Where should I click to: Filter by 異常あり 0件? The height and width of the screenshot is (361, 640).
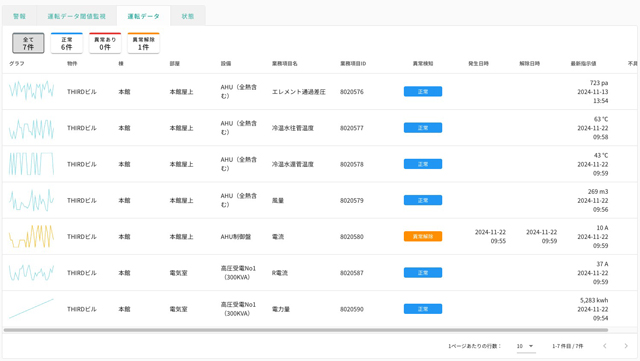(105, 43)
